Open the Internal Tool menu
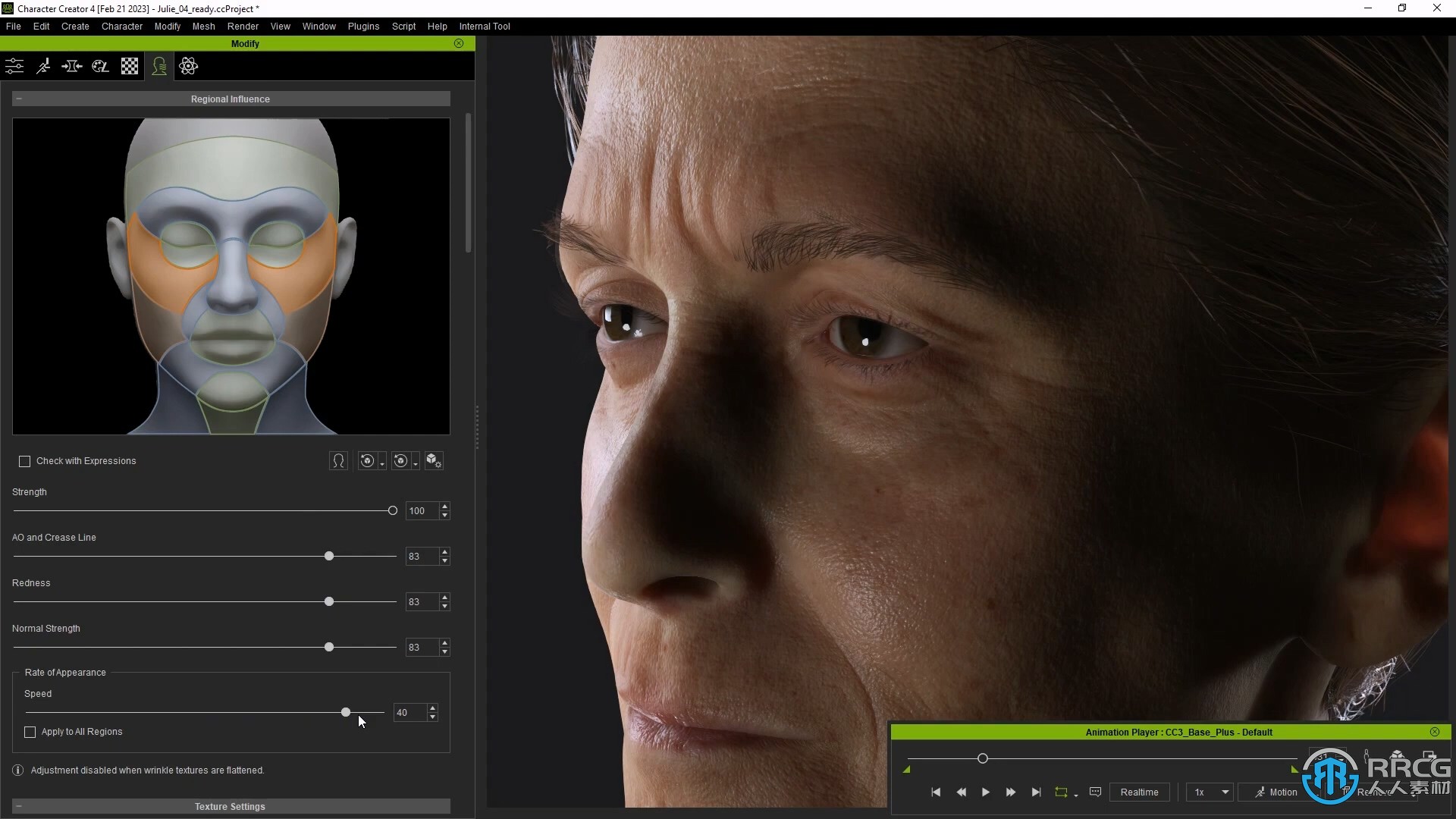Viewport: 1456px width, 819px height. coord(485,26)
